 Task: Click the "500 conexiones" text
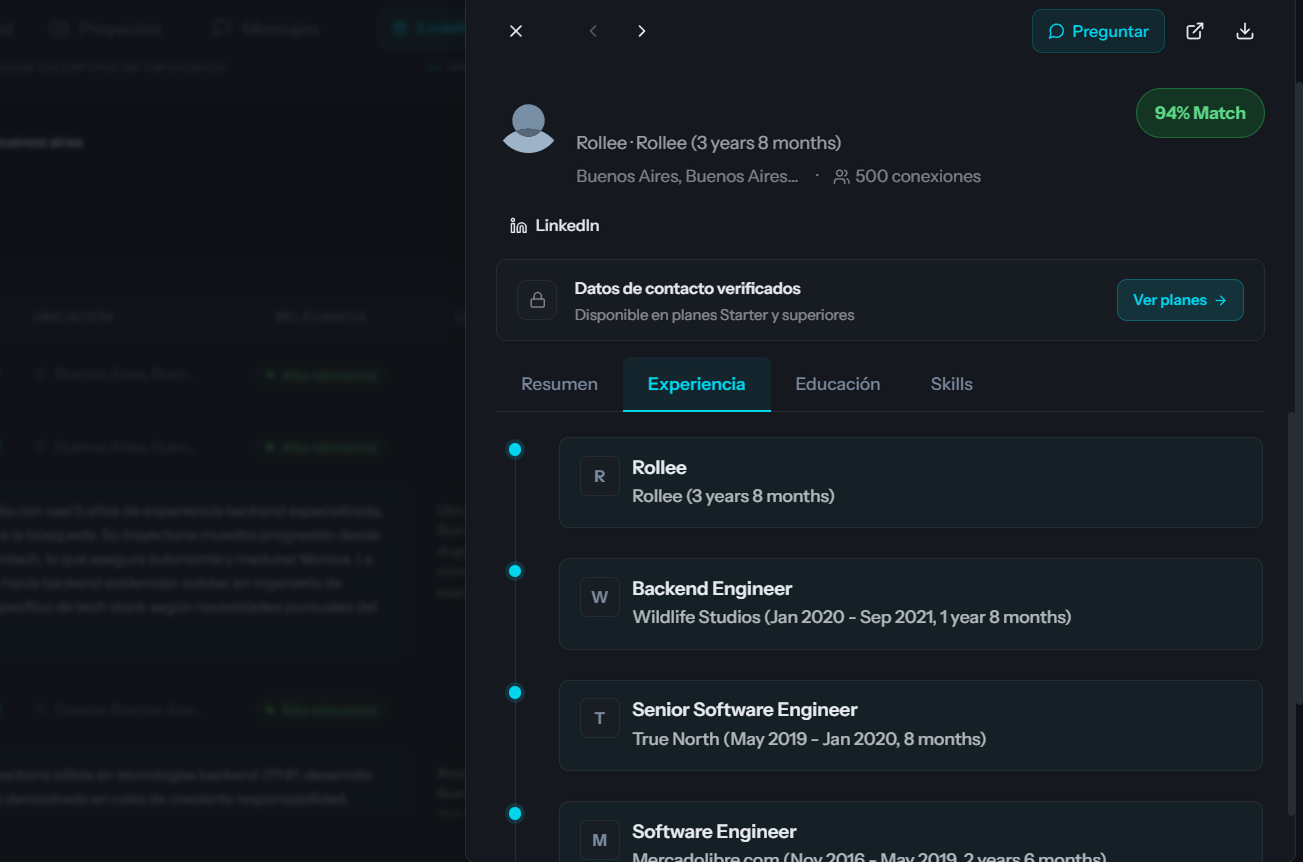(918, 177)
